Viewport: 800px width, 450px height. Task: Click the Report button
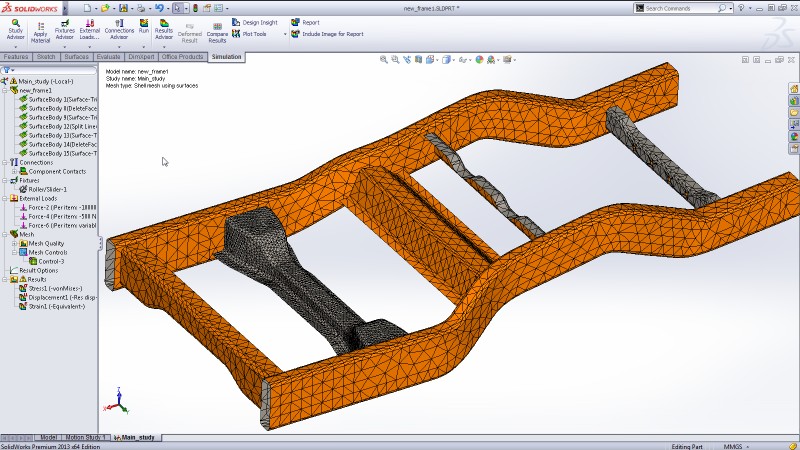click(310, 21)
